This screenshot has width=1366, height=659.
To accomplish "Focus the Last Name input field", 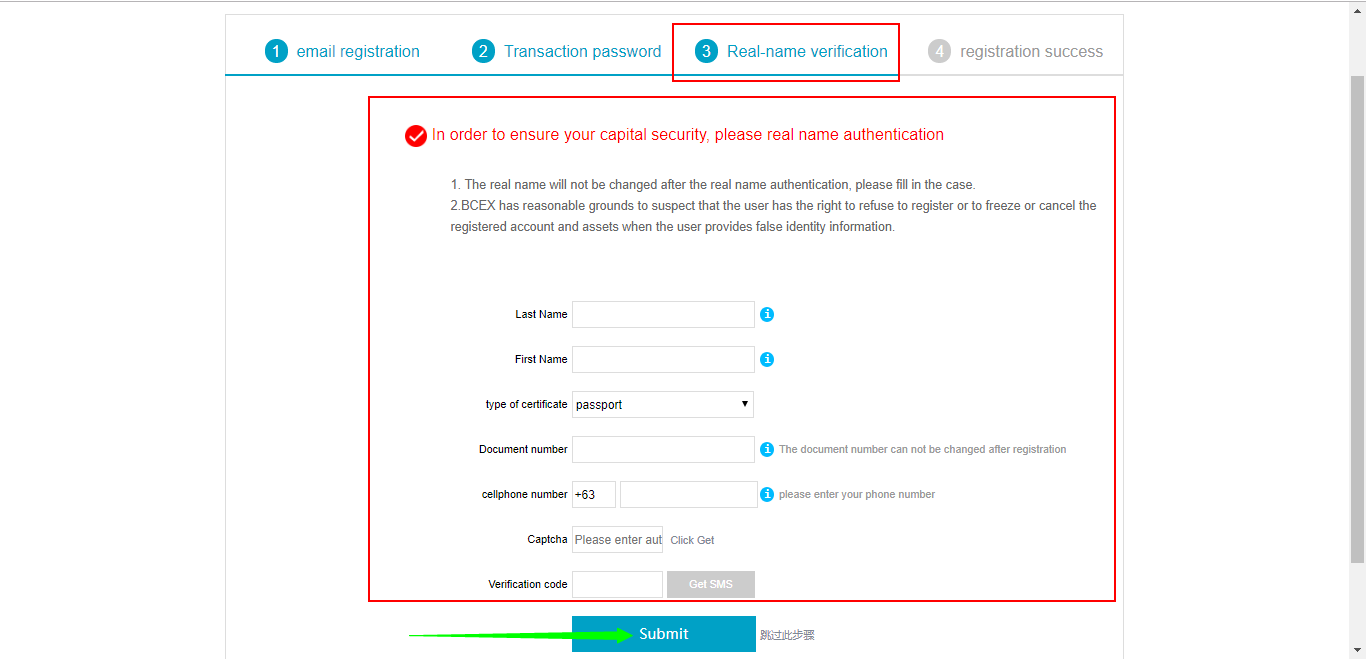I will tap(663, 314).
